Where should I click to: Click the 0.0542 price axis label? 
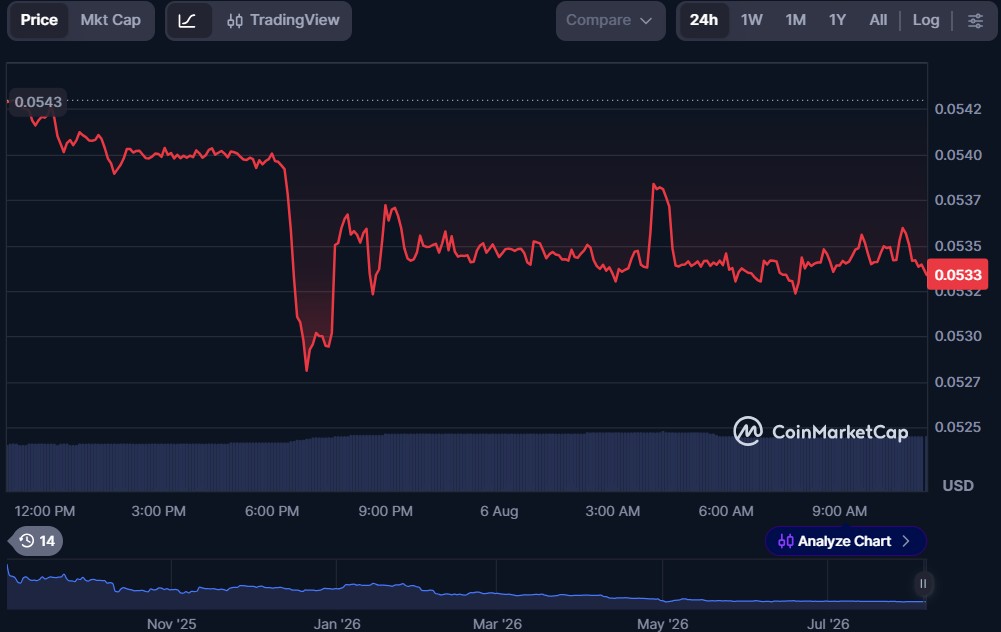tap(958, 109)
